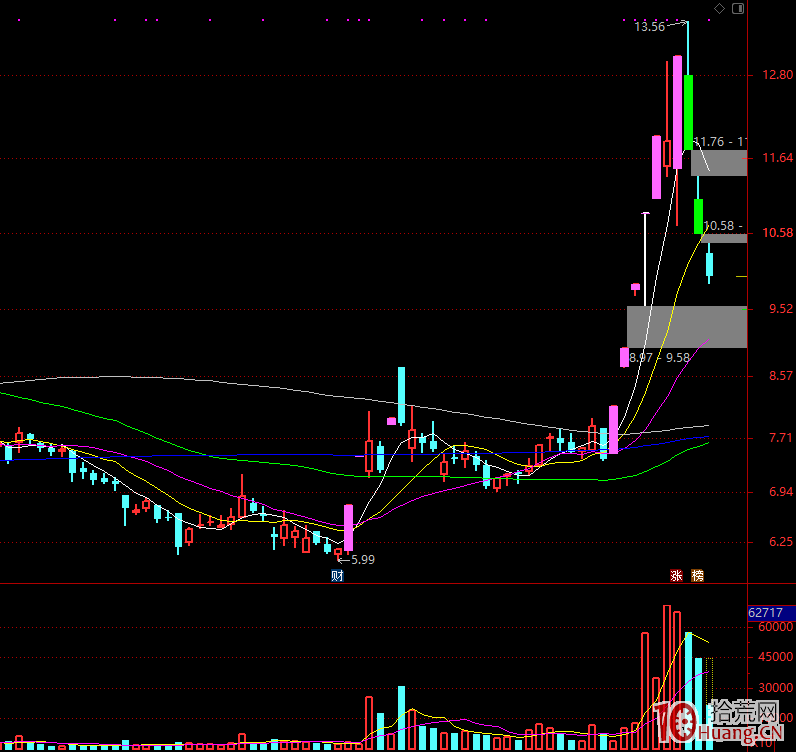Click the 9.52 price axis label

click(781, 309)
